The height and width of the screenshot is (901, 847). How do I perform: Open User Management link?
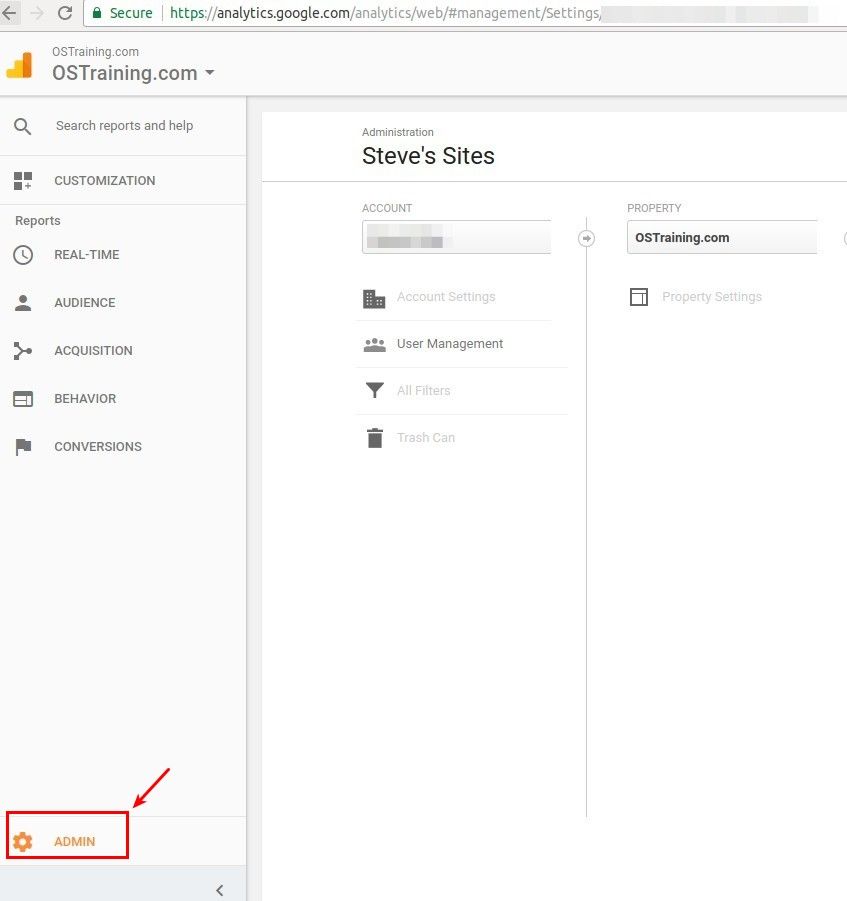[450, 344]
